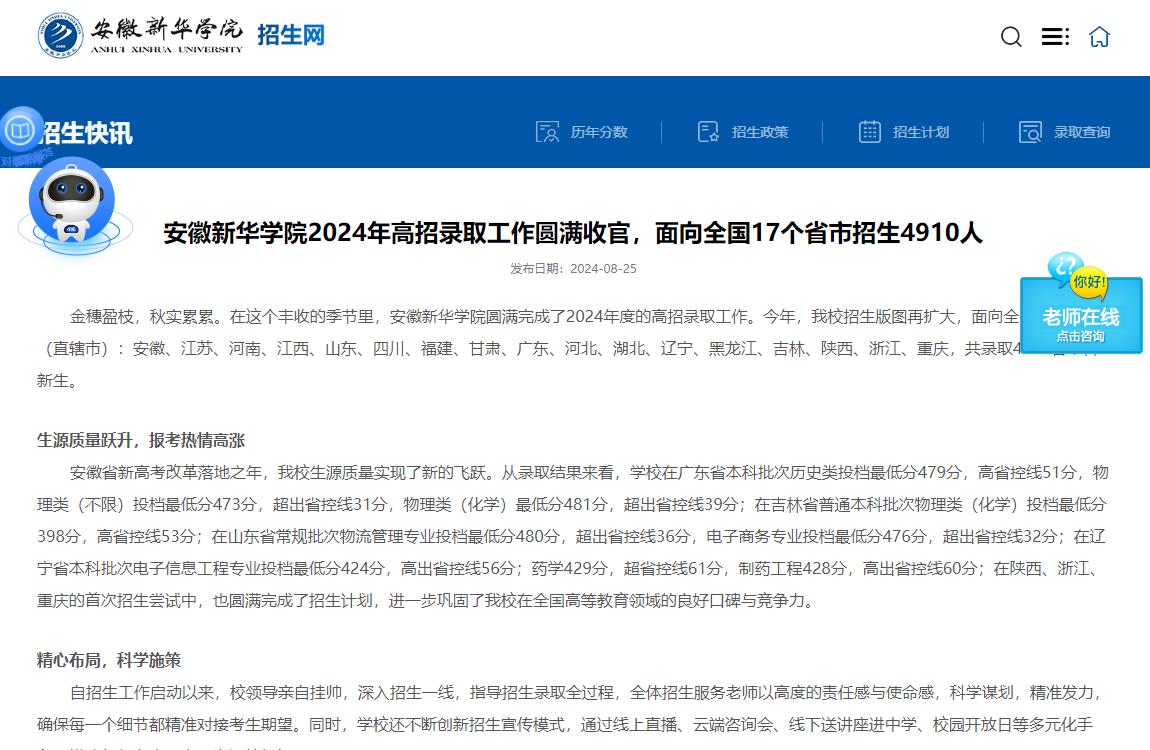Click the 招生政策 document icon
The height and width of the screenshot is (750, 1150).
(x=710, y=131)
